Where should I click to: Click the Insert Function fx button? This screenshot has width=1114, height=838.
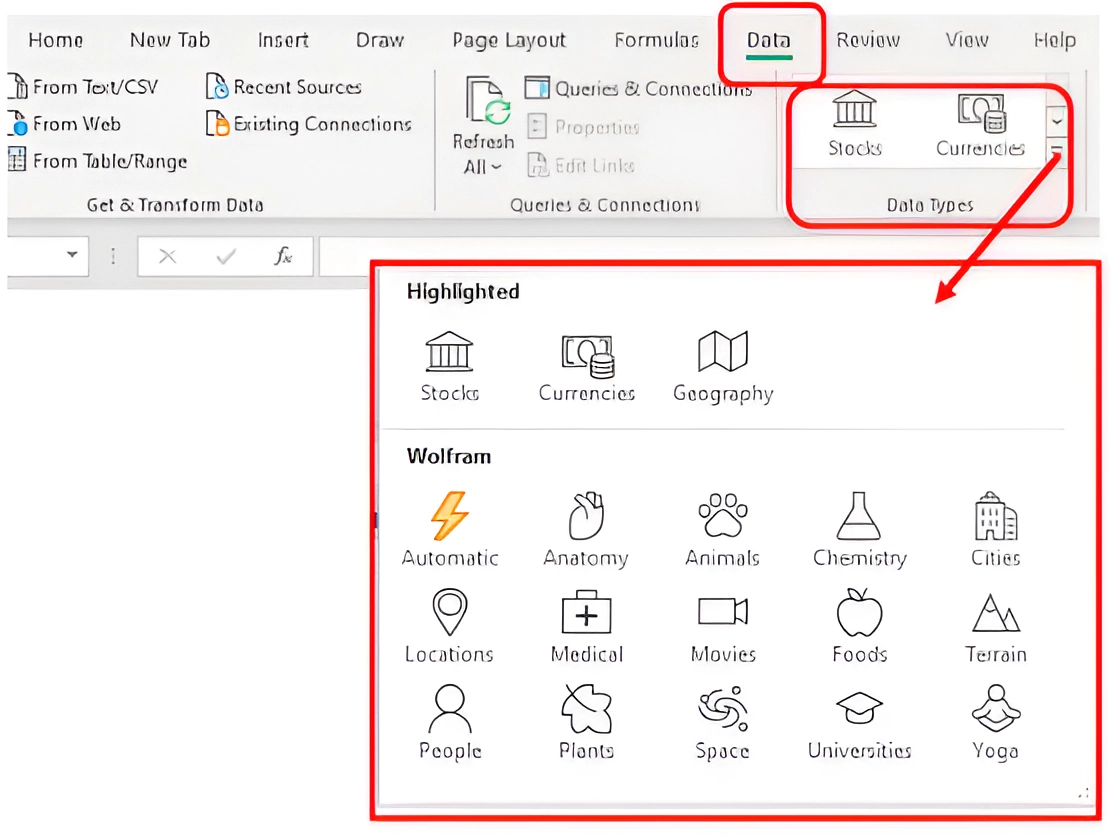[x=283, y=256]
